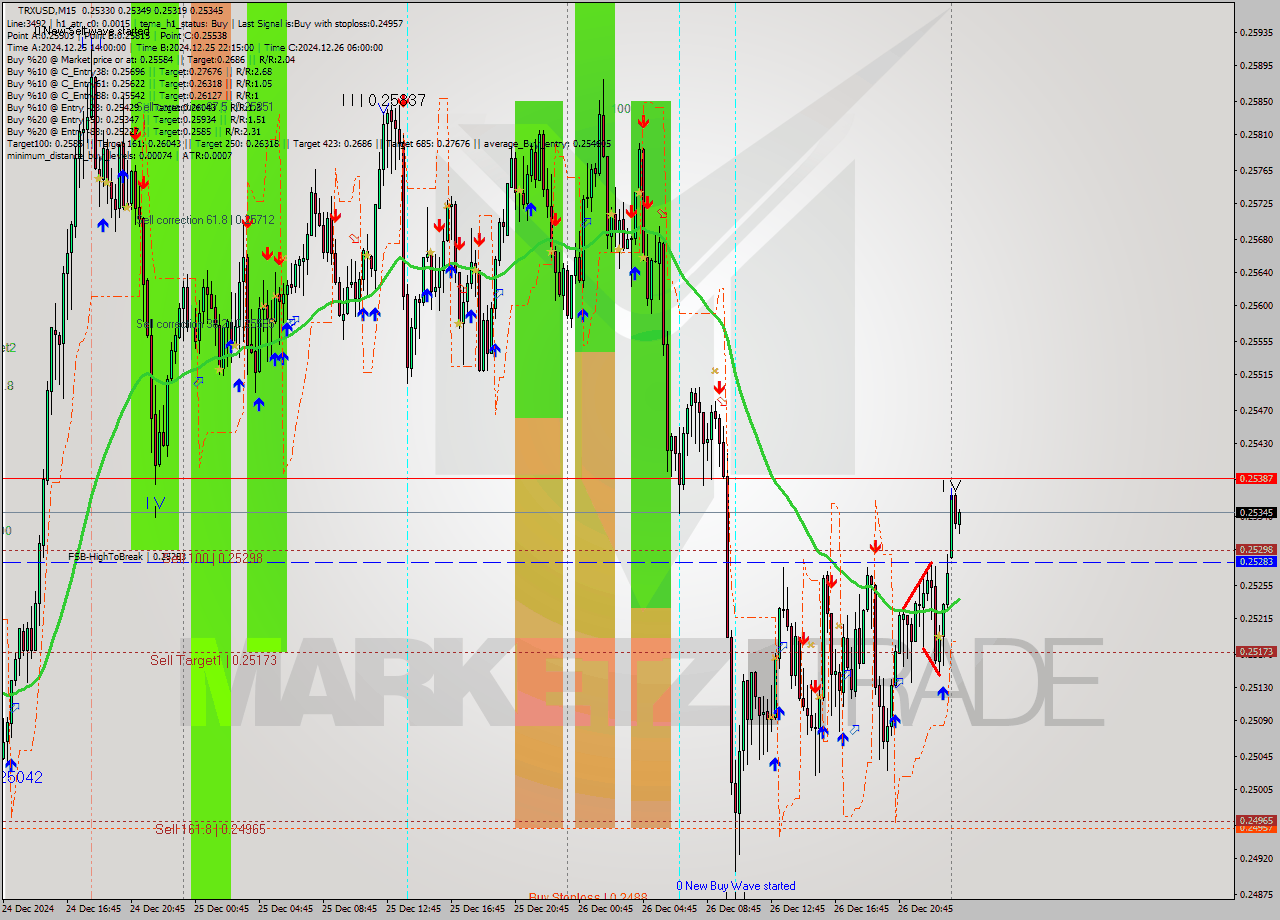This screenshot has width=1280, height=920.
Task: Click the 0.25130 price axis label
Action: (x=1256, y=687)
